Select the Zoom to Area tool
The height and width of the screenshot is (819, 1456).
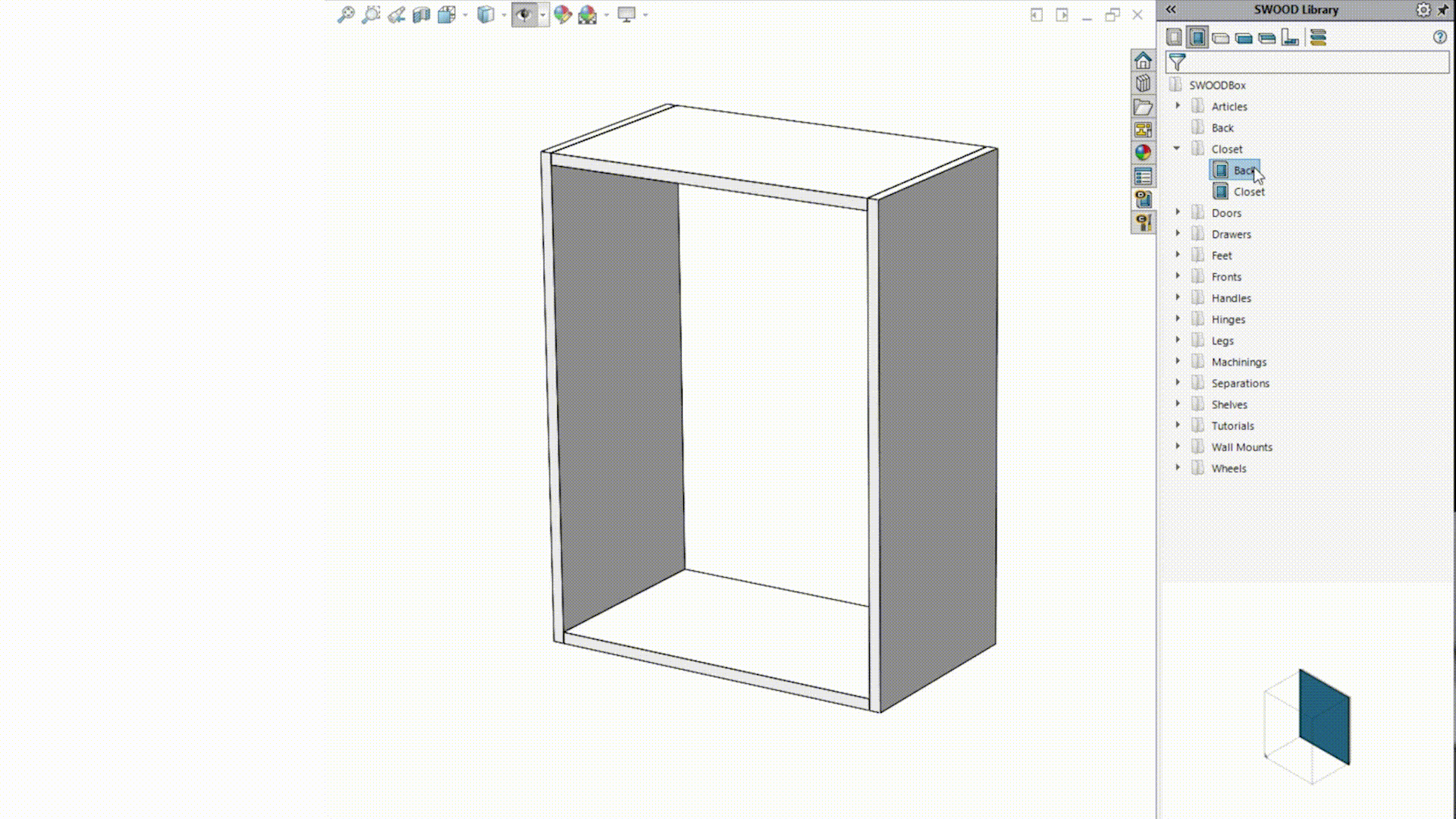(371, 14)
